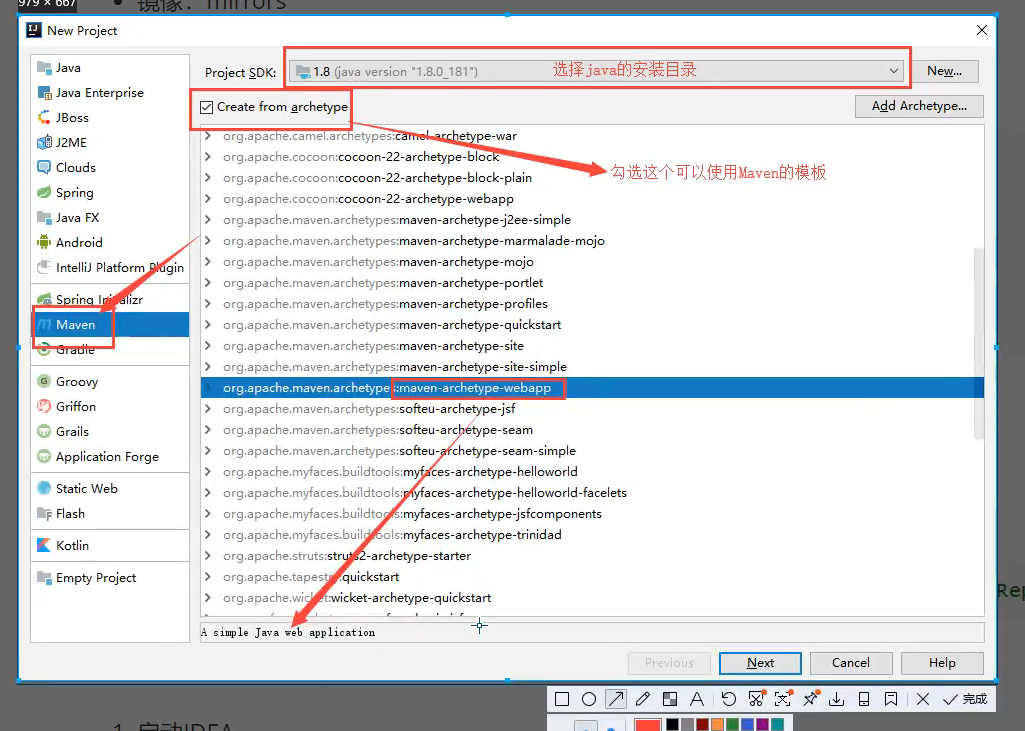This screenshot has width=1025, height=731.
Task: Expand maven-archetype-site-simple entry
Action: coord(208,367)
